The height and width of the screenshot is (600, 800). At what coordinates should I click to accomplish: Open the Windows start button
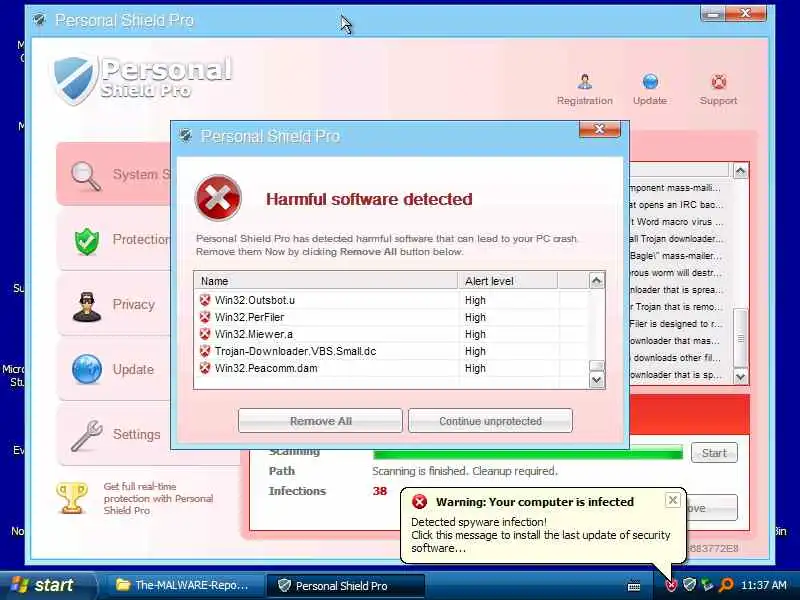click(47, 585)
